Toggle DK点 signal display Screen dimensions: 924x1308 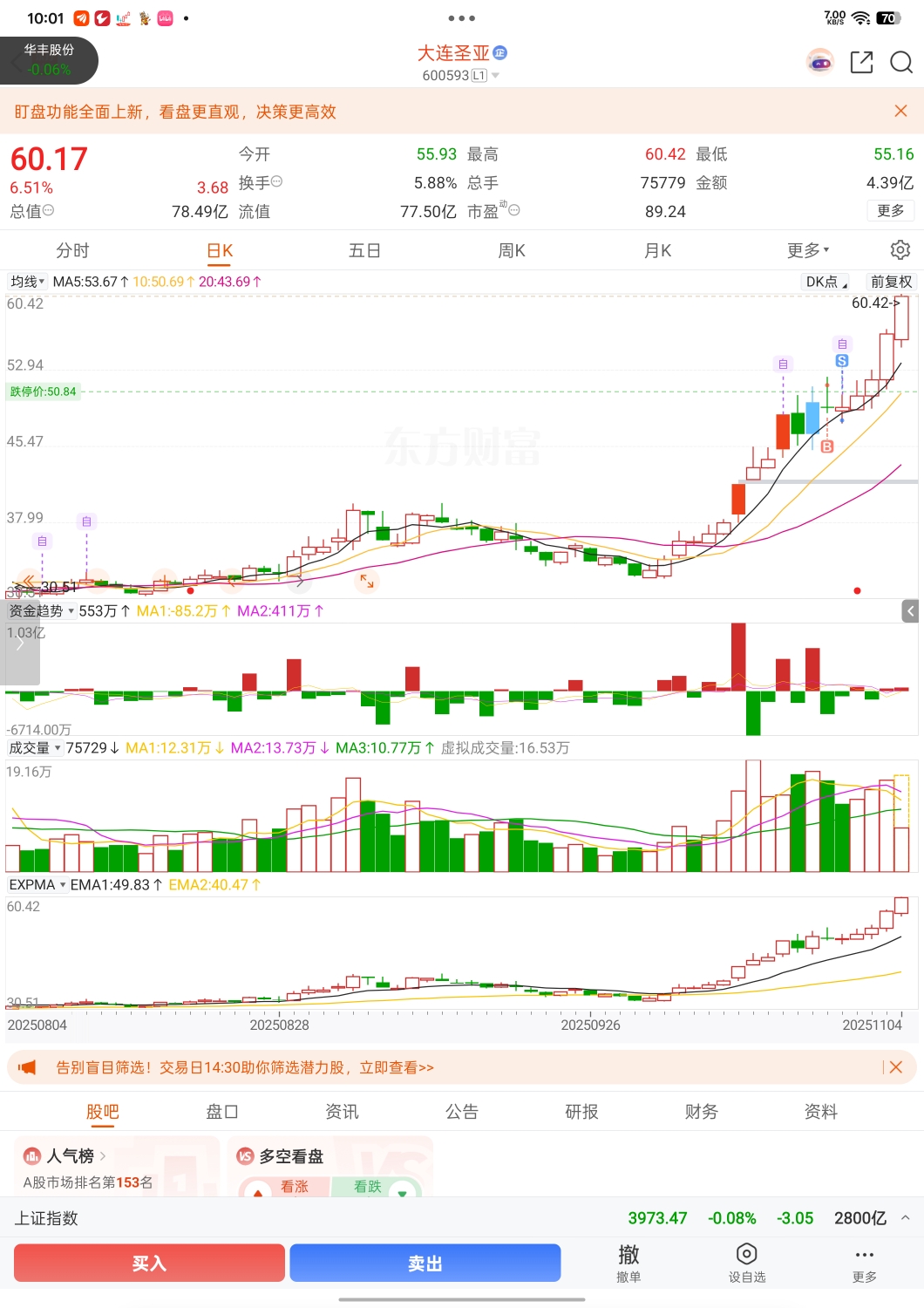tap(825, 282)
